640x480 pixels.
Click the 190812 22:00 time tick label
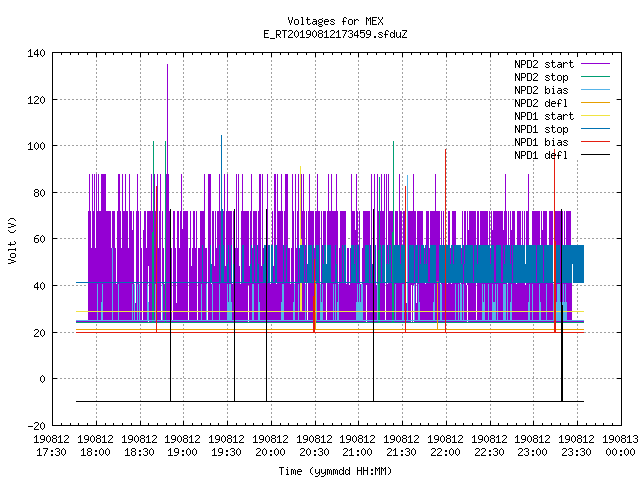tap(446, 446)
